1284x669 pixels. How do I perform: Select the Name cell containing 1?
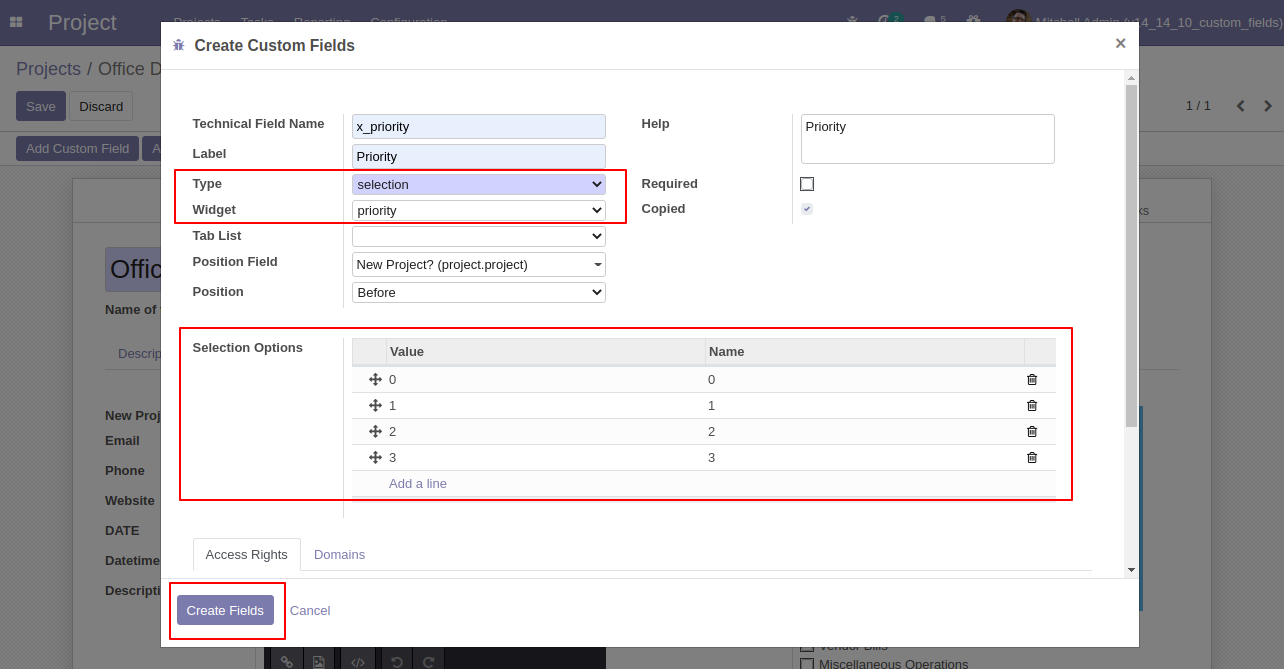point(865,405)
